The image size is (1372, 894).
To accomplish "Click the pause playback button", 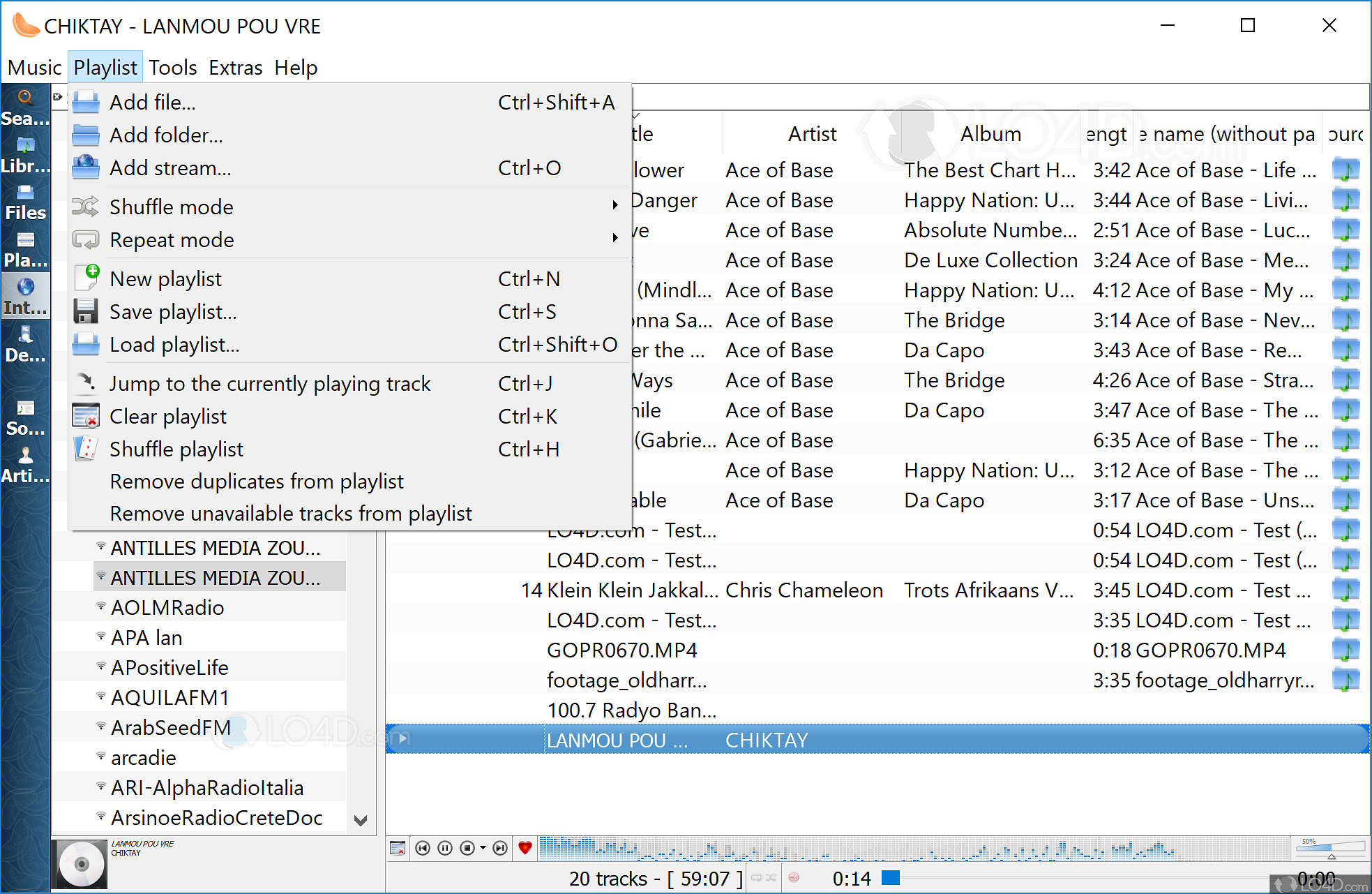I will coord(445,848).
